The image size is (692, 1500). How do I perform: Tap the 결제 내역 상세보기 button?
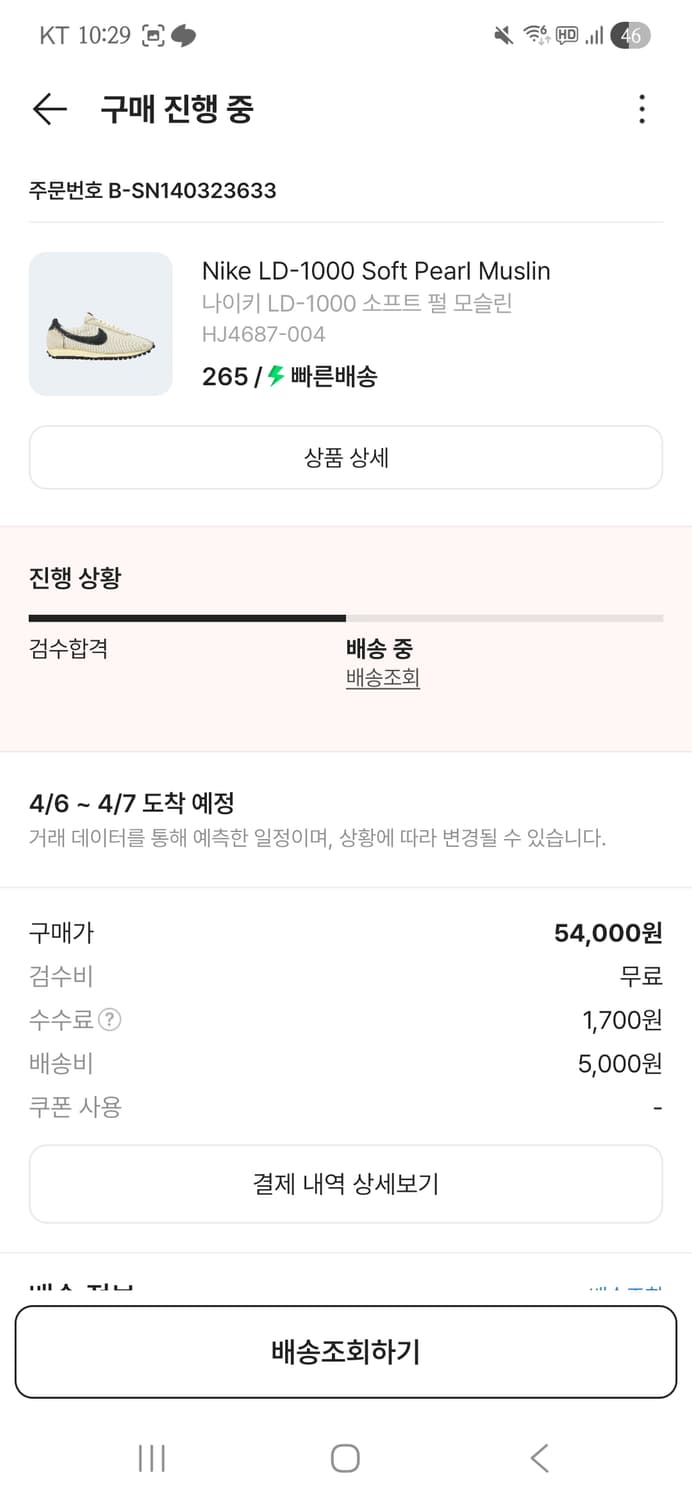346,1183
